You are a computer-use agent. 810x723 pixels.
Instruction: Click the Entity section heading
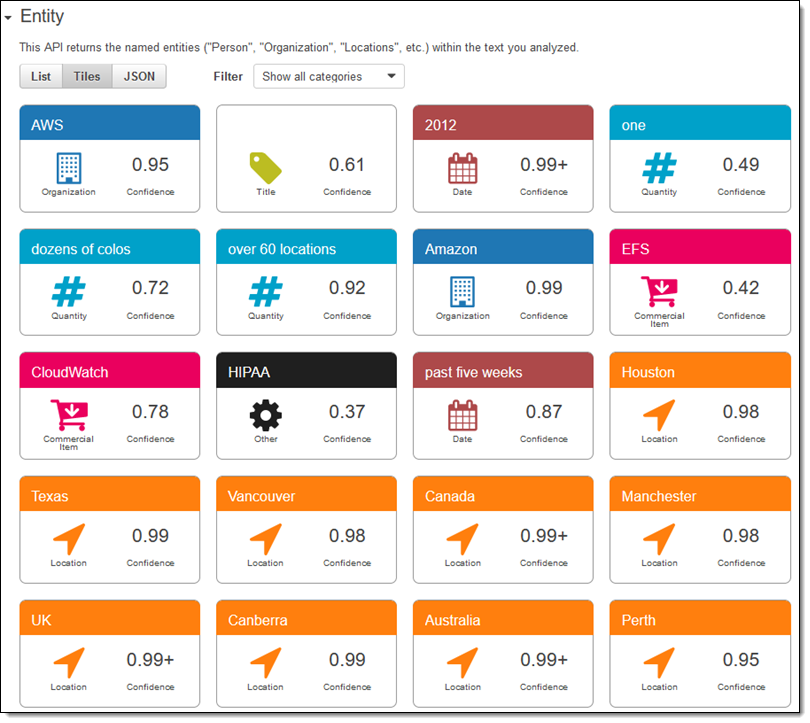click(x=42, y=16)
